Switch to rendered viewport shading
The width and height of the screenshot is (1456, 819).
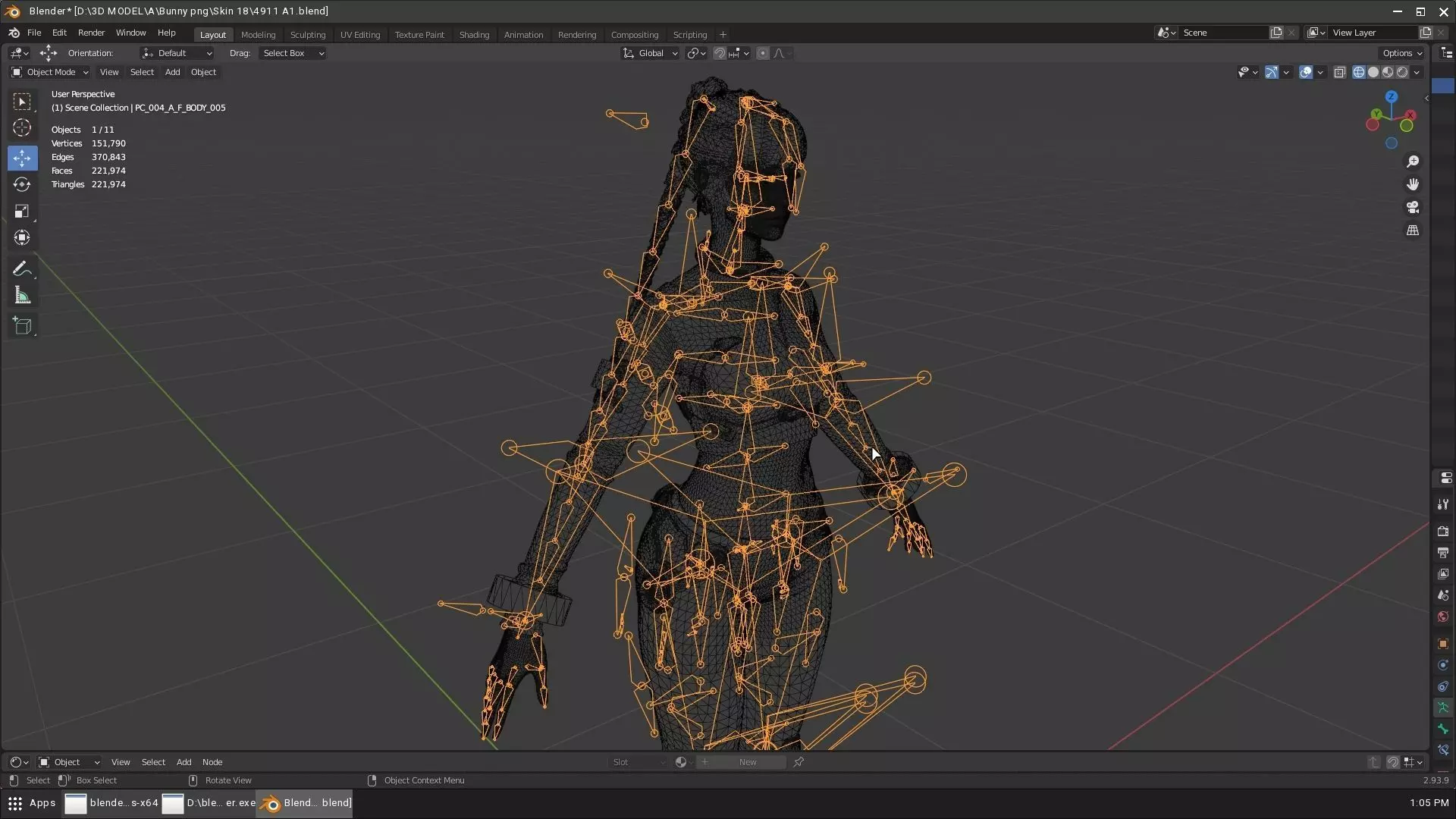pyautogui.click(x=1402, y=72)
